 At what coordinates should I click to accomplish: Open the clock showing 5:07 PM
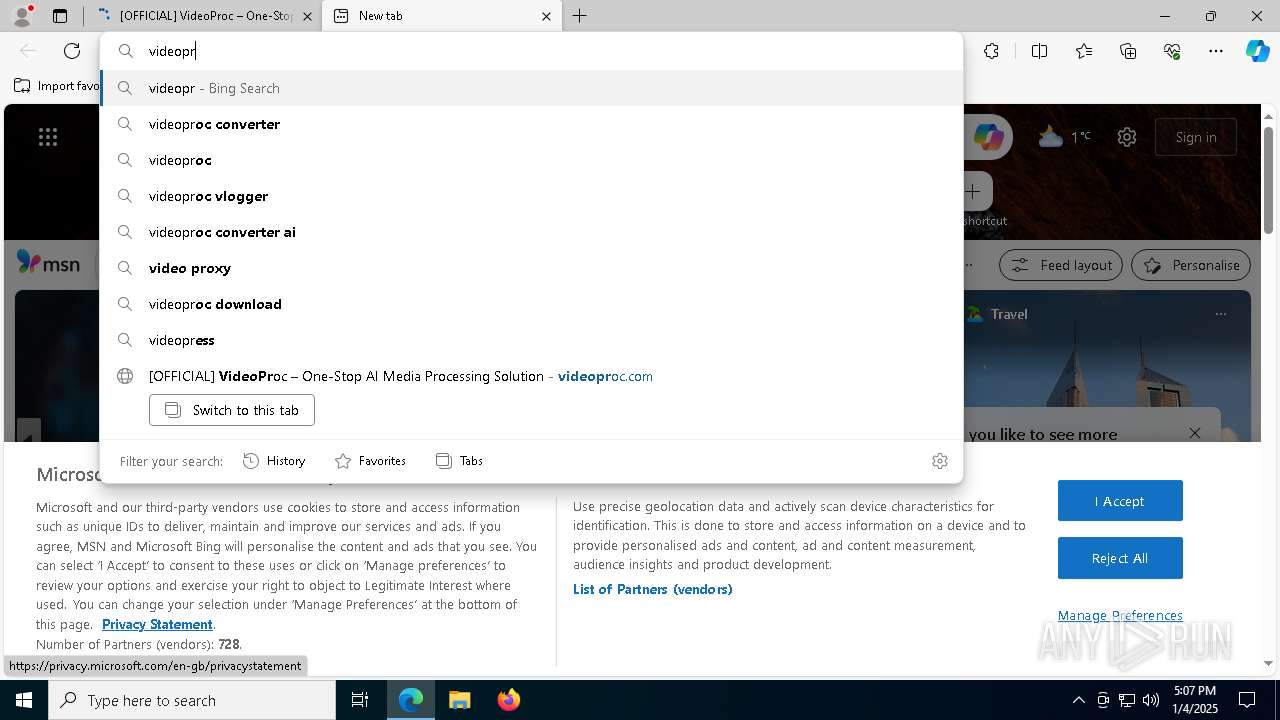(1194, 700)
